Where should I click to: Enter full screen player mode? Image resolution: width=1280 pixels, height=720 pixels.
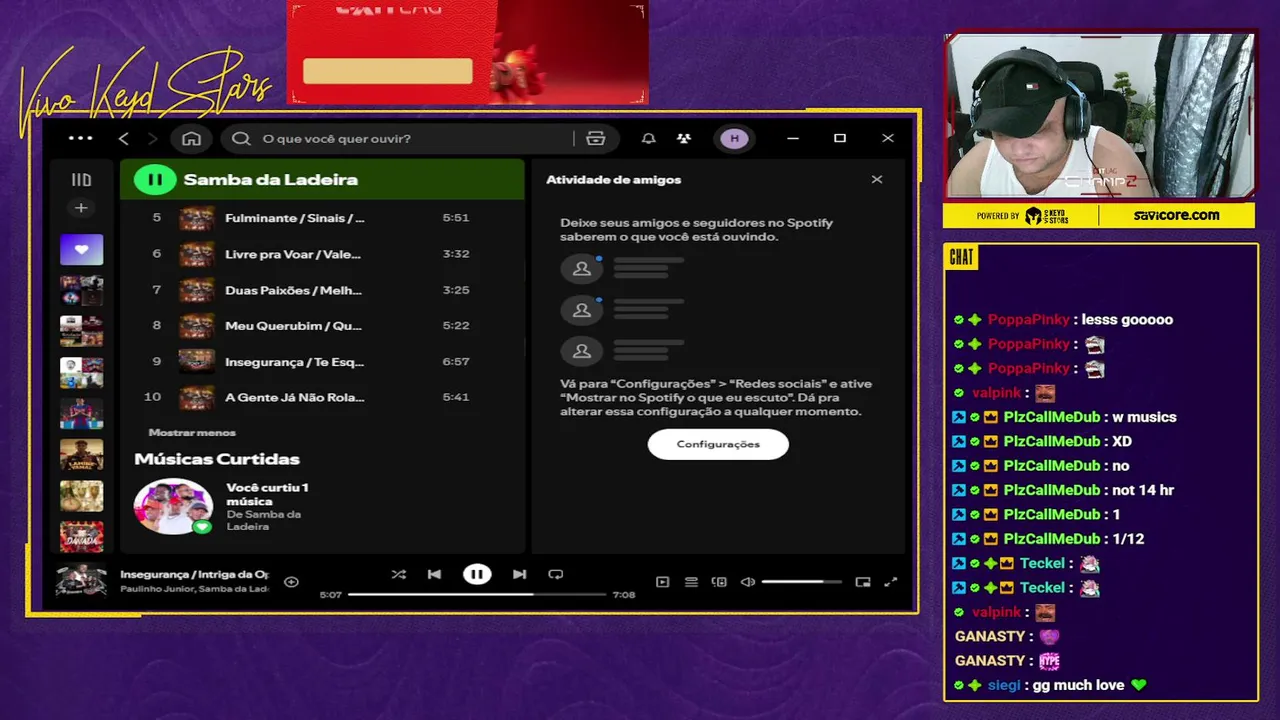[x=891, y=582]
